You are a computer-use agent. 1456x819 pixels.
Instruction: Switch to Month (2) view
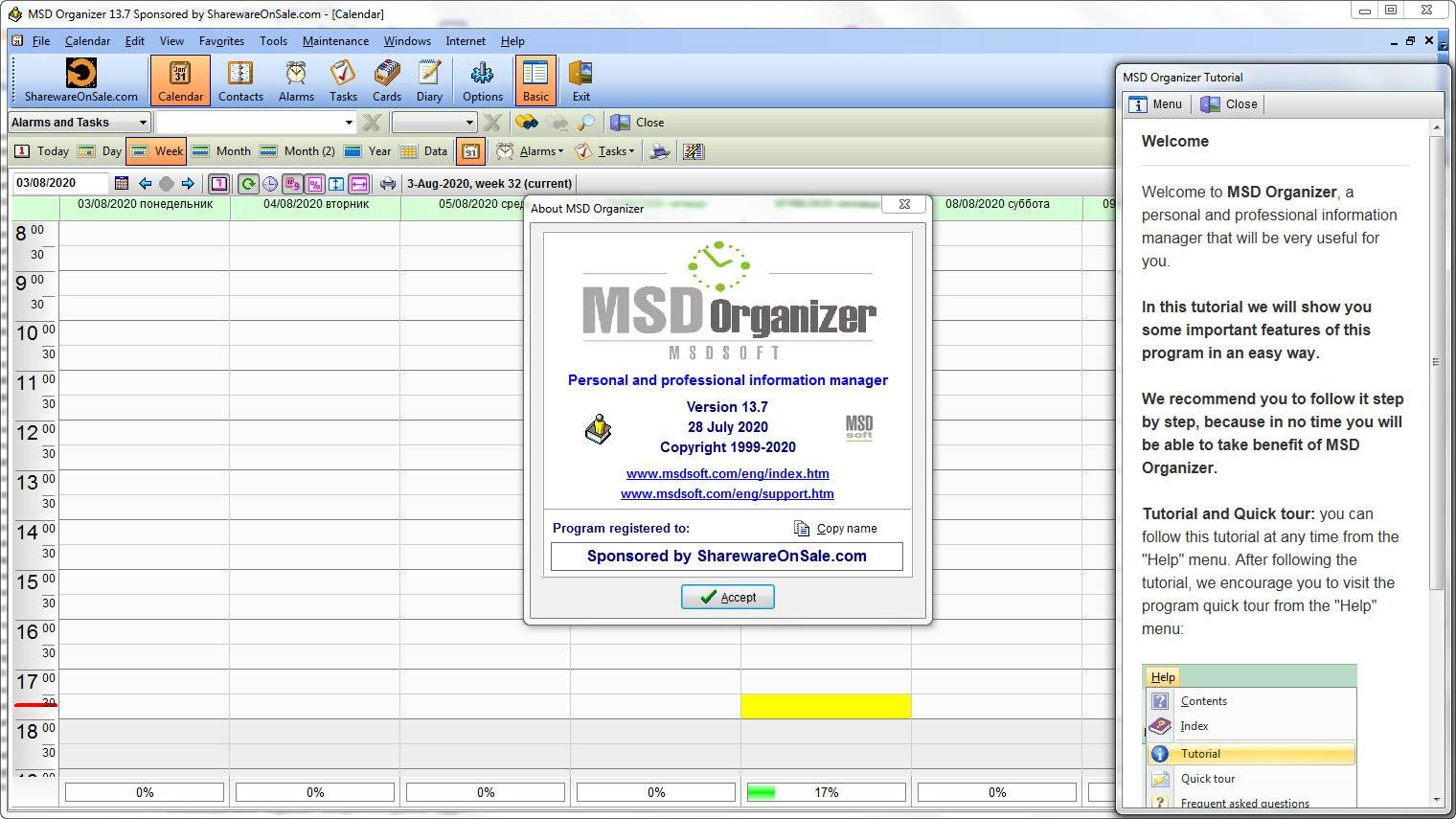point(297,151)
